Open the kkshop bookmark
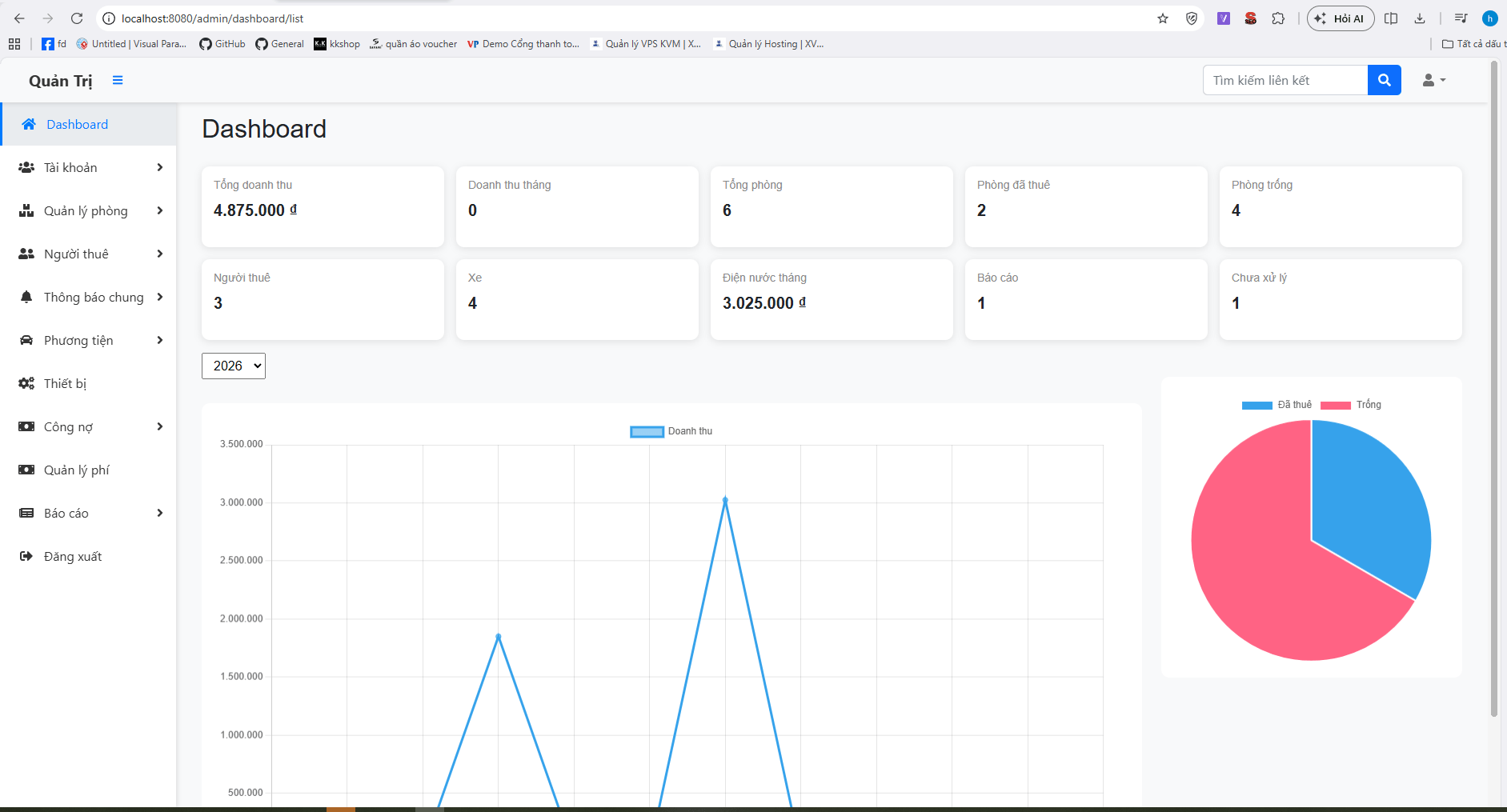The image size is (1507, 812). click(337, 44)
